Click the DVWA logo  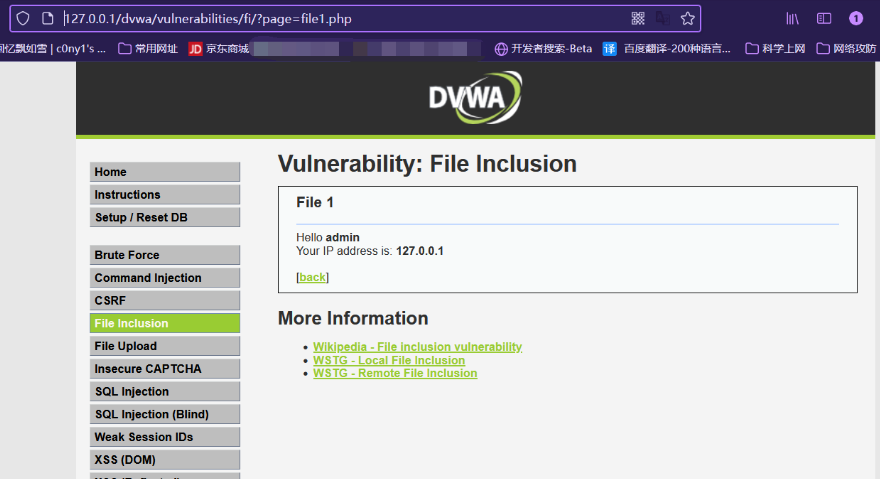475,97
